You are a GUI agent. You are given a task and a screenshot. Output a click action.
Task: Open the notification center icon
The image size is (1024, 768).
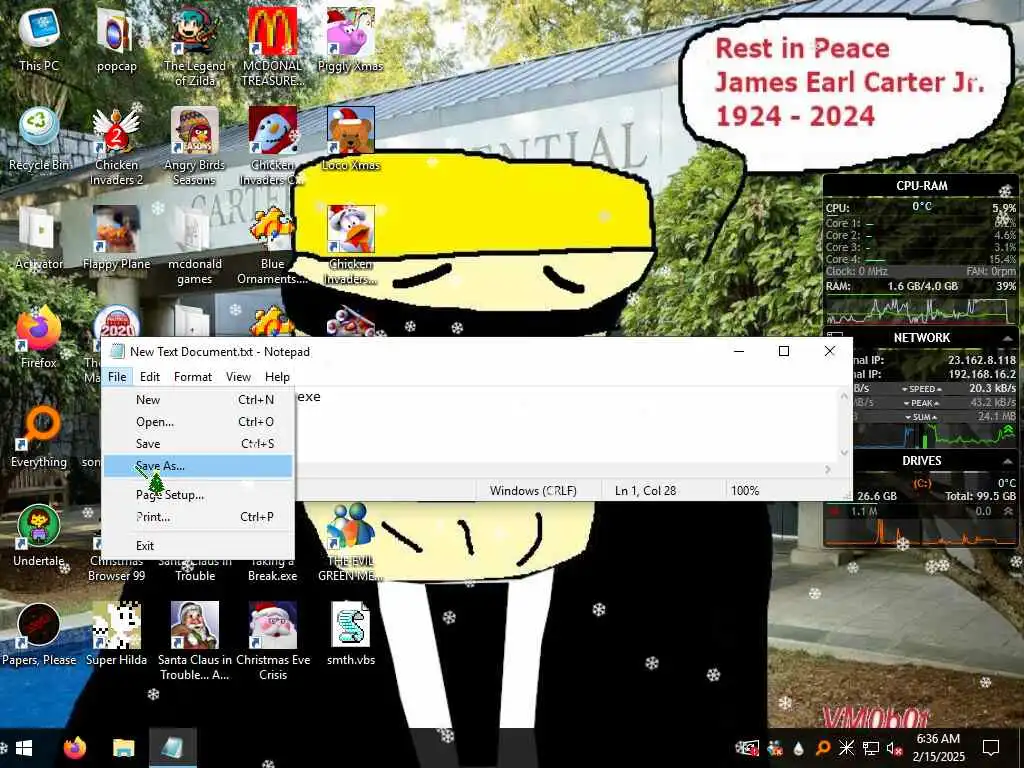click(991, 748)
